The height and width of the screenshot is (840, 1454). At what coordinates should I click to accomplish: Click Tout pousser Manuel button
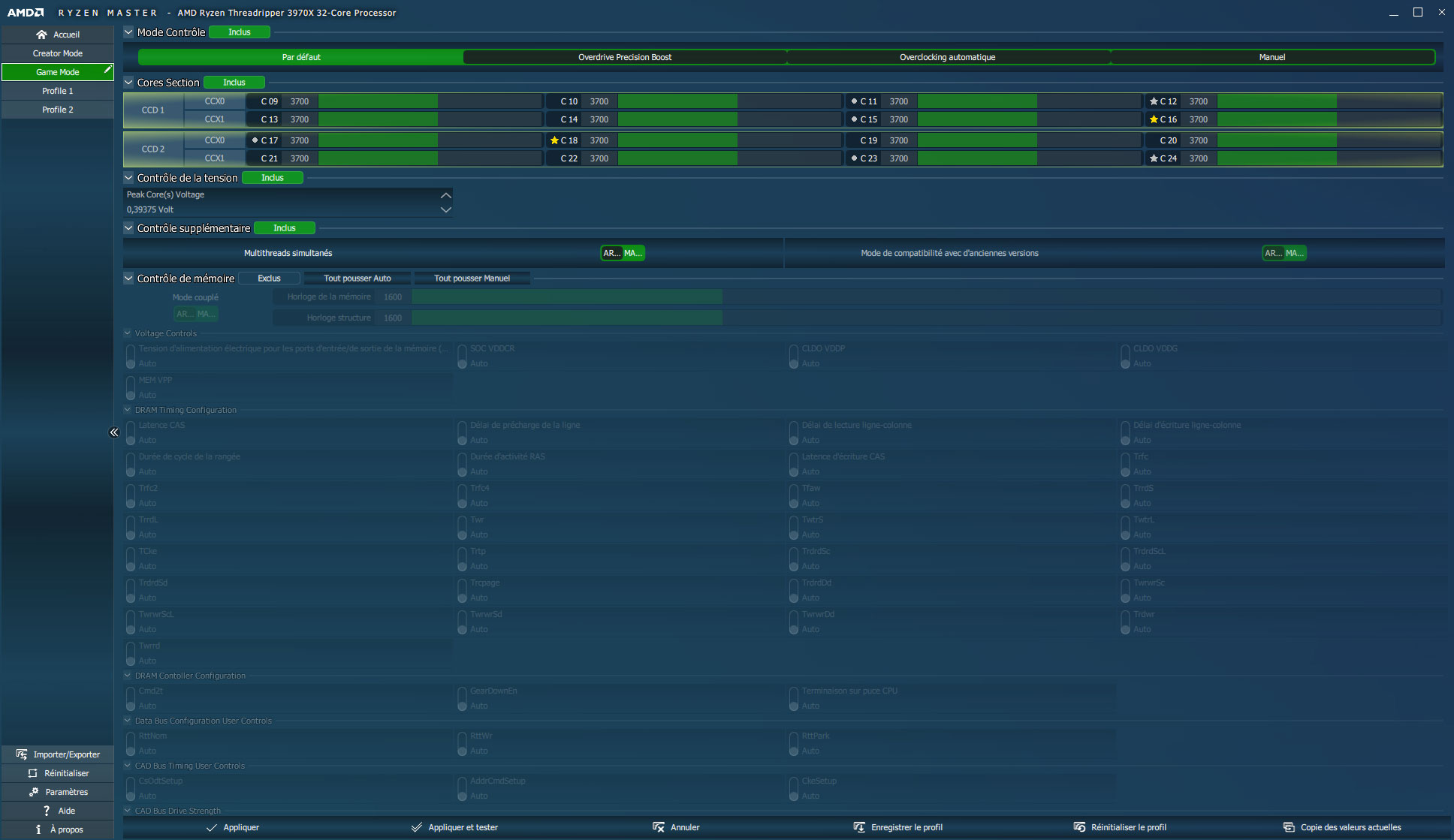click(x=472, y=278)
